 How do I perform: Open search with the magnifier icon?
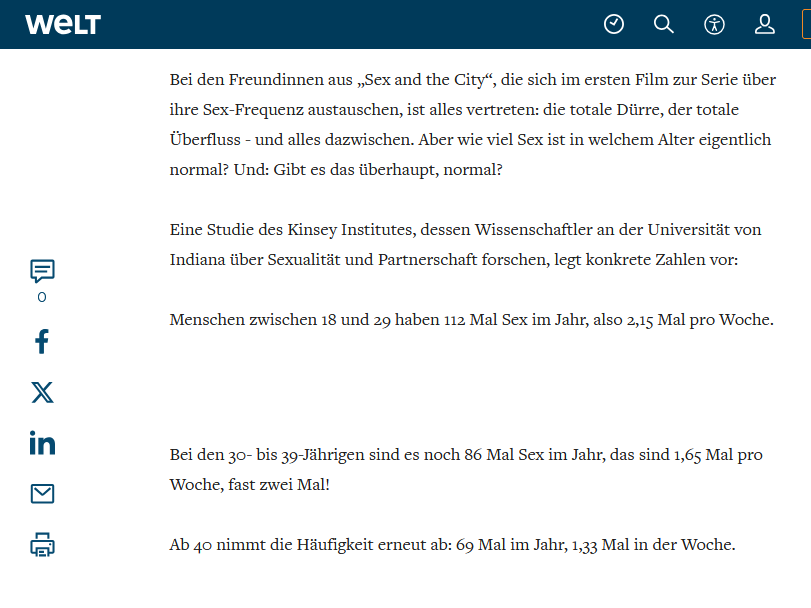point(664,24)
